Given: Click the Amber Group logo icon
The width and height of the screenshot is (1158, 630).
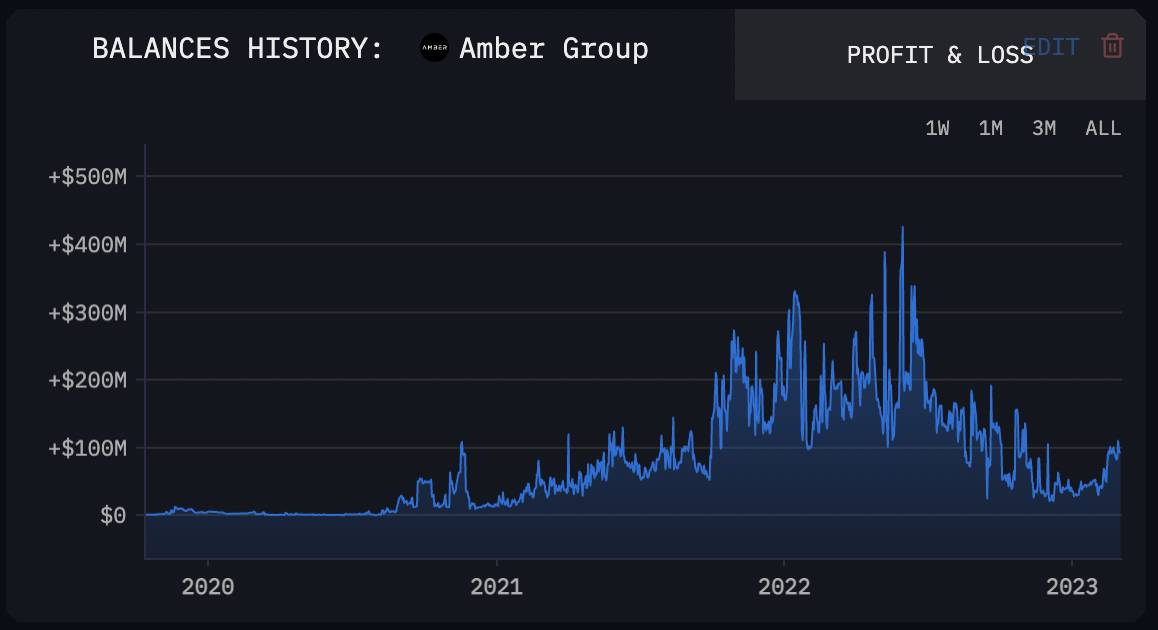Looking at the screenshot, I should click(434, 48).
